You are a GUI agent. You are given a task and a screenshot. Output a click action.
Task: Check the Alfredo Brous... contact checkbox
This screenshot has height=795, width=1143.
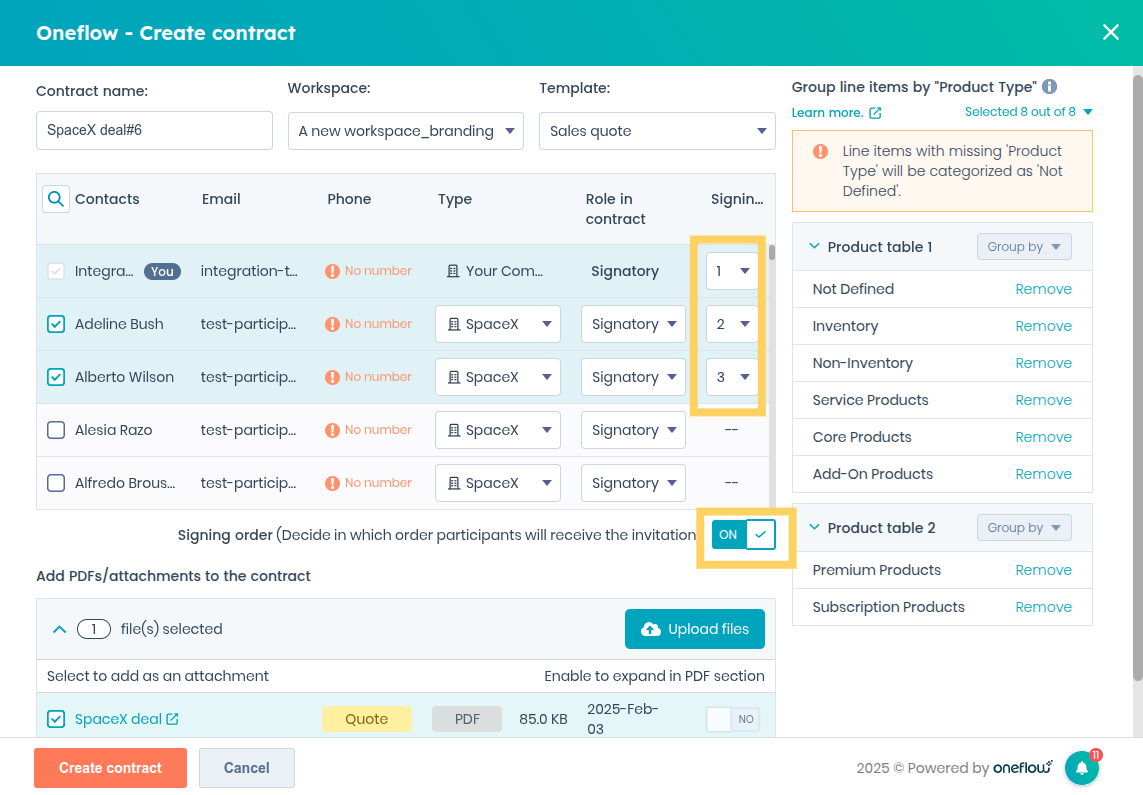[x=56, y=483]
